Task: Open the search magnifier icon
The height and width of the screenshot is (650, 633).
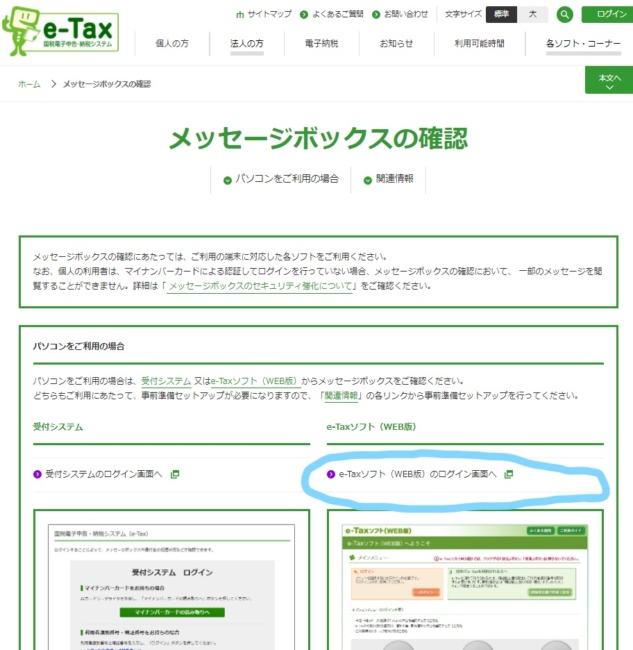Action: (564, 15)
